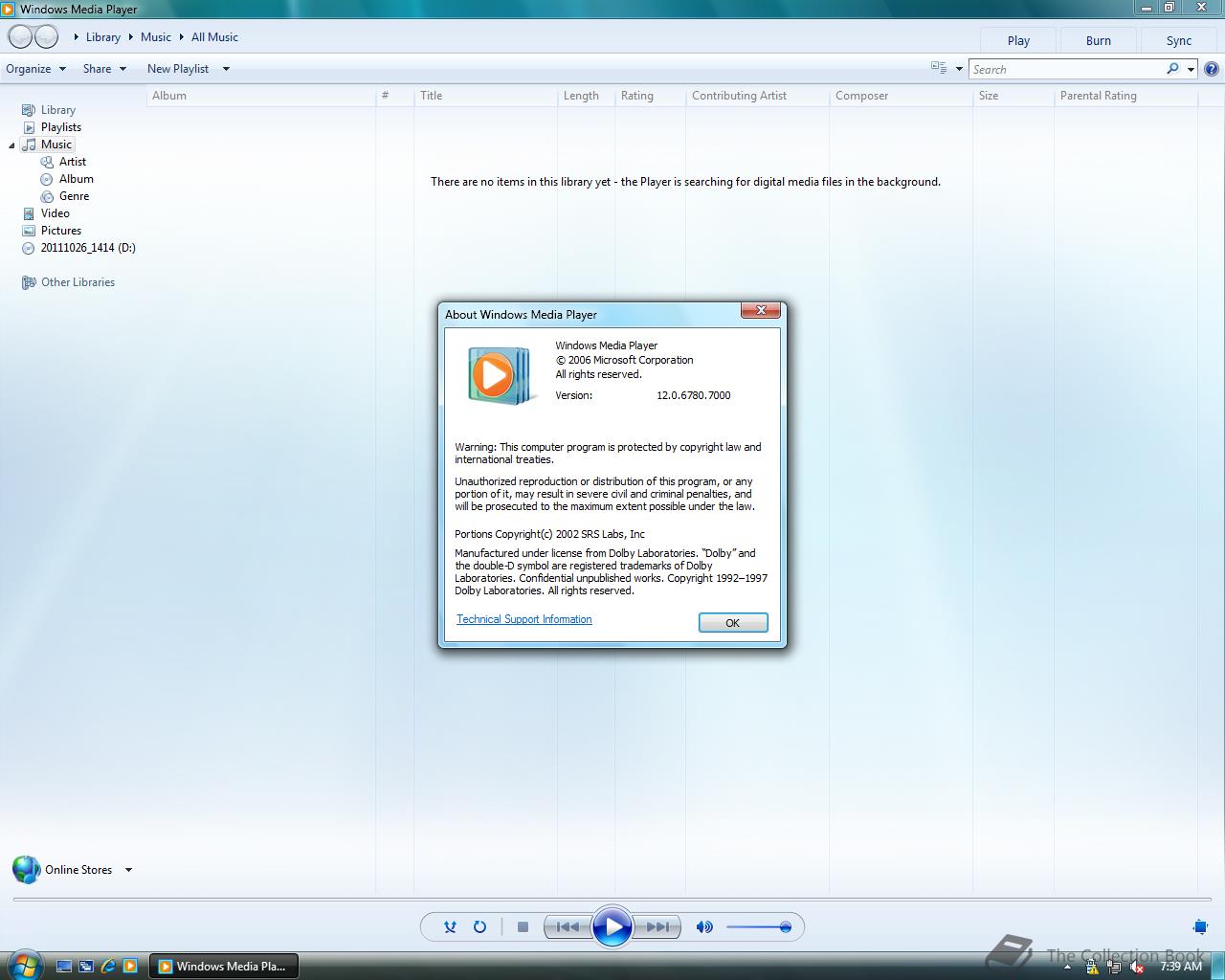The height and width of the screenshot is (980, 1225).
Task: Click the Show Desktop quick launch icon
Action: 64,967
